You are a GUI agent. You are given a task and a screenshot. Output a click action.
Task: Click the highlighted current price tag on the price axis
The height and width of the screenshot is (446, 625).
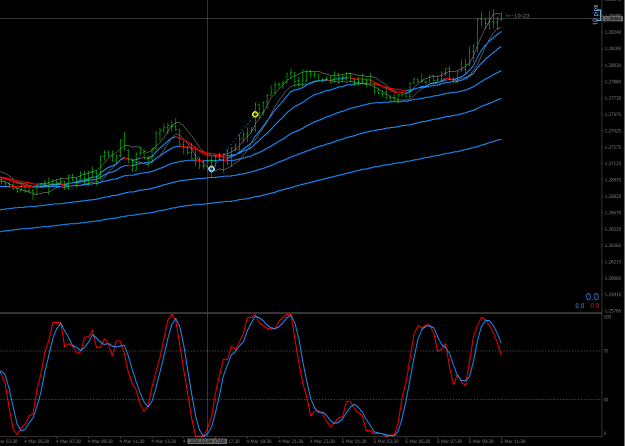click(x=613, y=19)
